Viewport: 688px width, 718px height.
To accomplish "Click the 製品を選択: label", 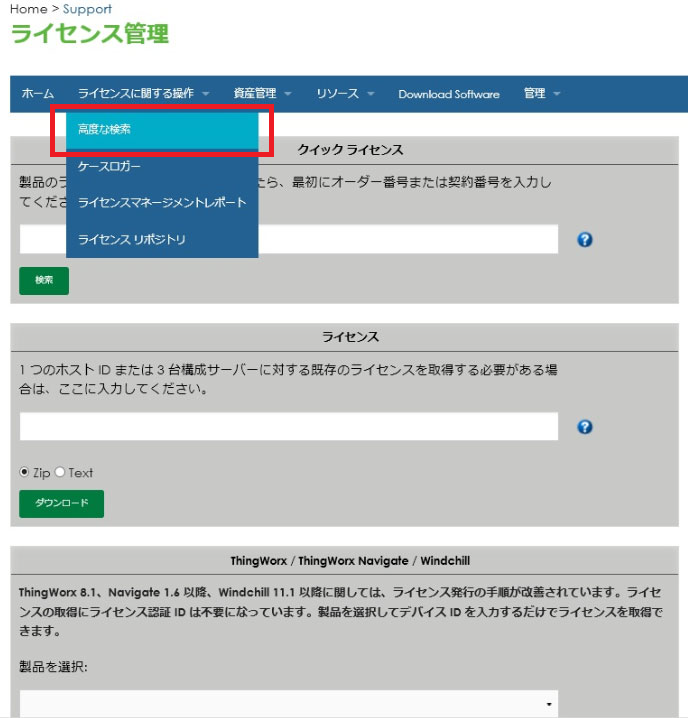I will point(53,666).
